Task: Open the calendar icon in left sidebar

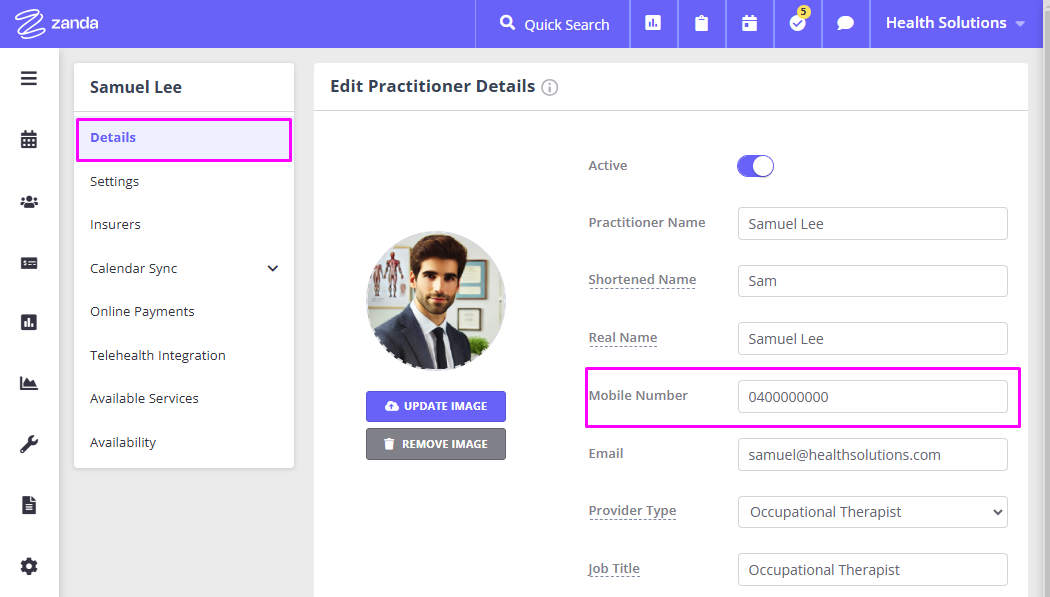Action: [29, 140]
